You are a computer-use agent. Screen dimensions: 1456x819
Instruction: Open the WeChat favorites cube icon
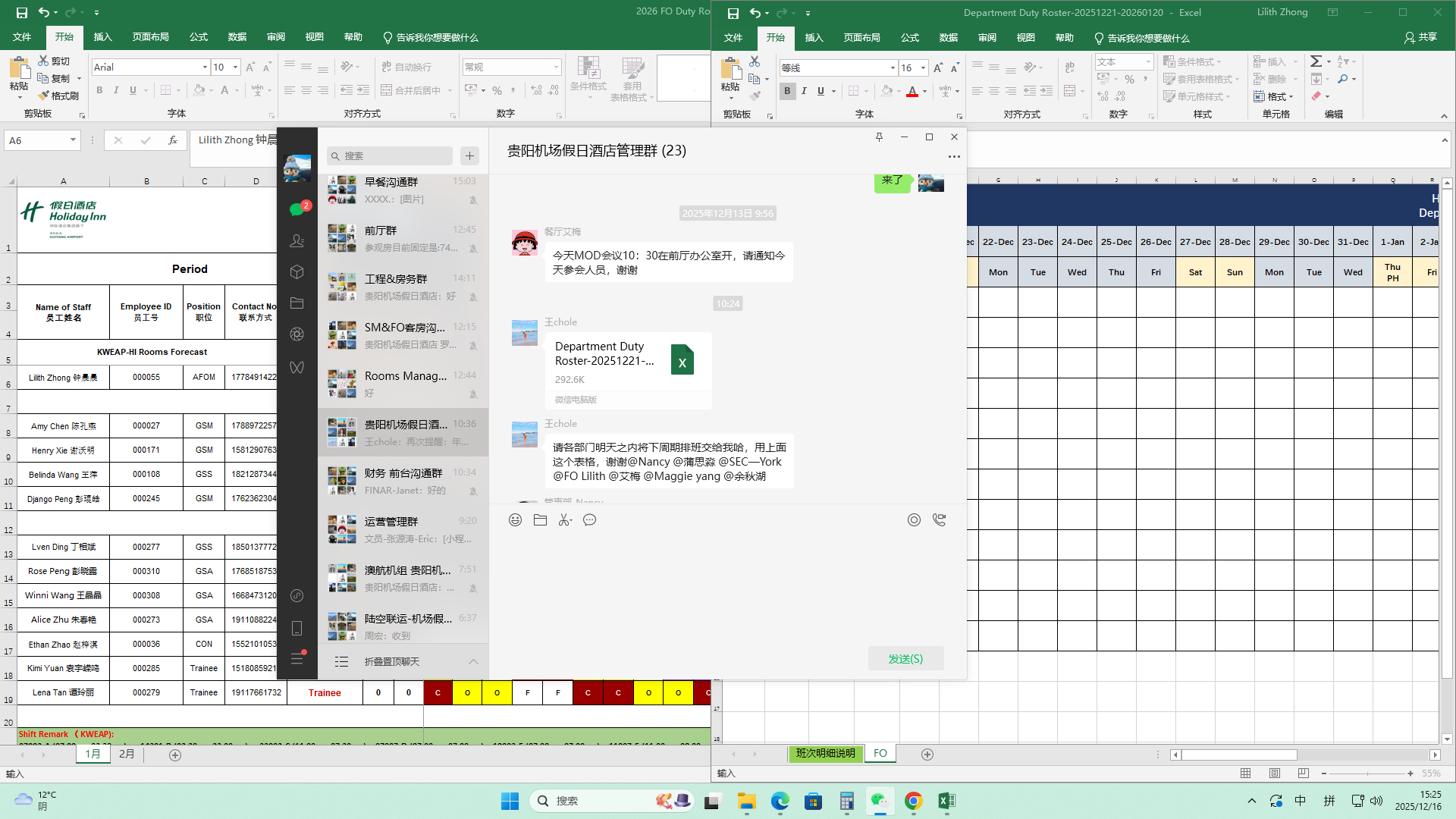(297, 271)
